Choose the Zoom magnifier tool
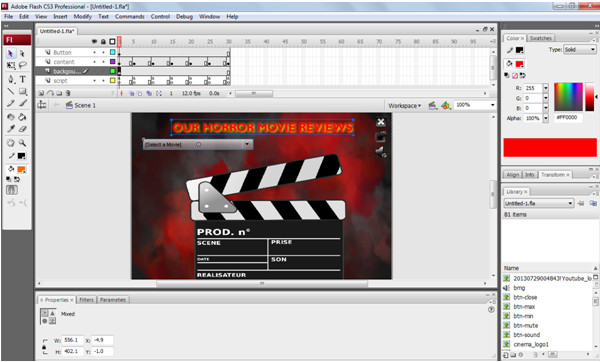This screenshot has height=362, width=600. 23,143
